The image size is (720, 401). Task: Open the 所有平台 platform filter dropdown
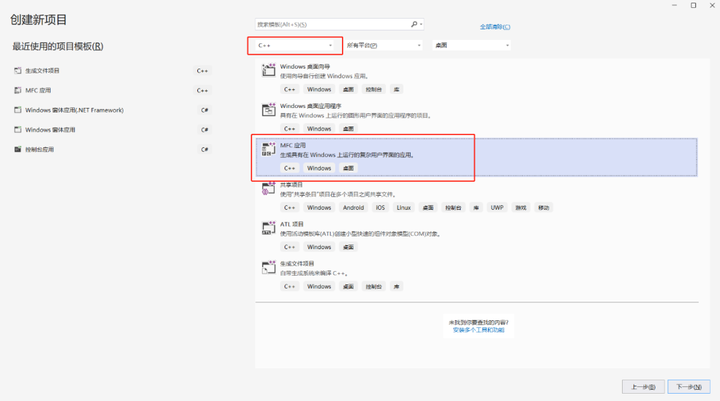coord(383,45)
